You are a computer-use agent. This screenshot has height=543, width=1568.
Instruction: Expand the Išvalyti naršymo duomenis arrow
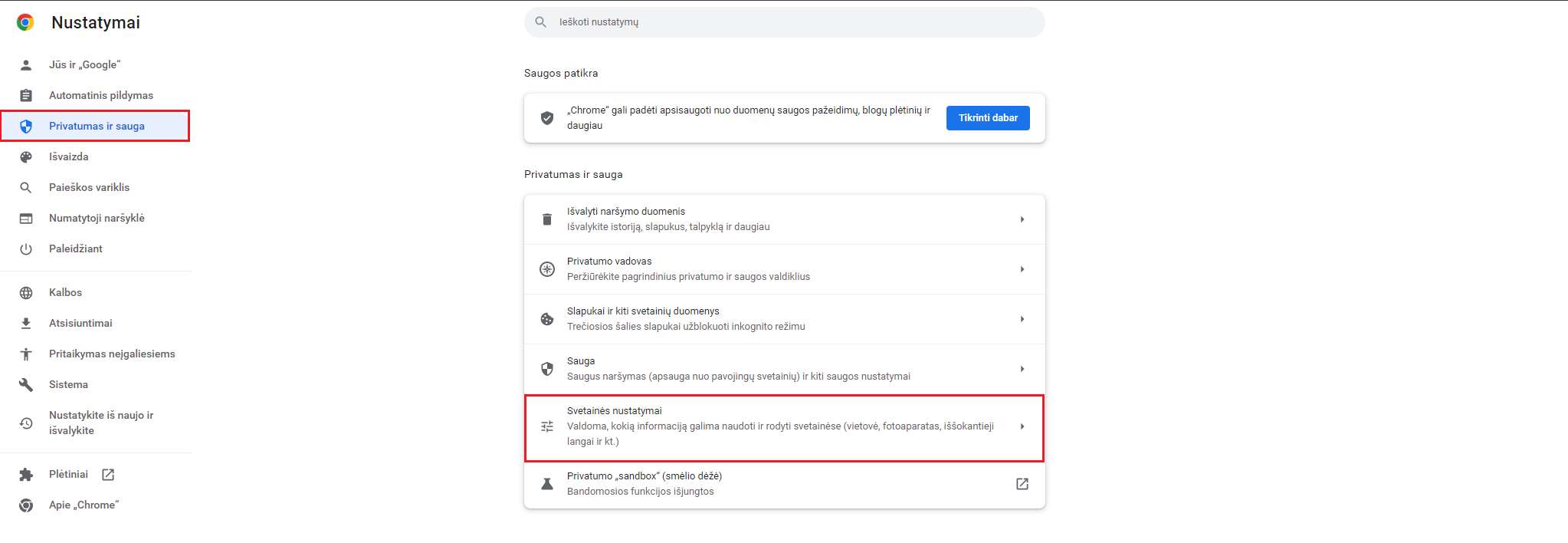1022,219
